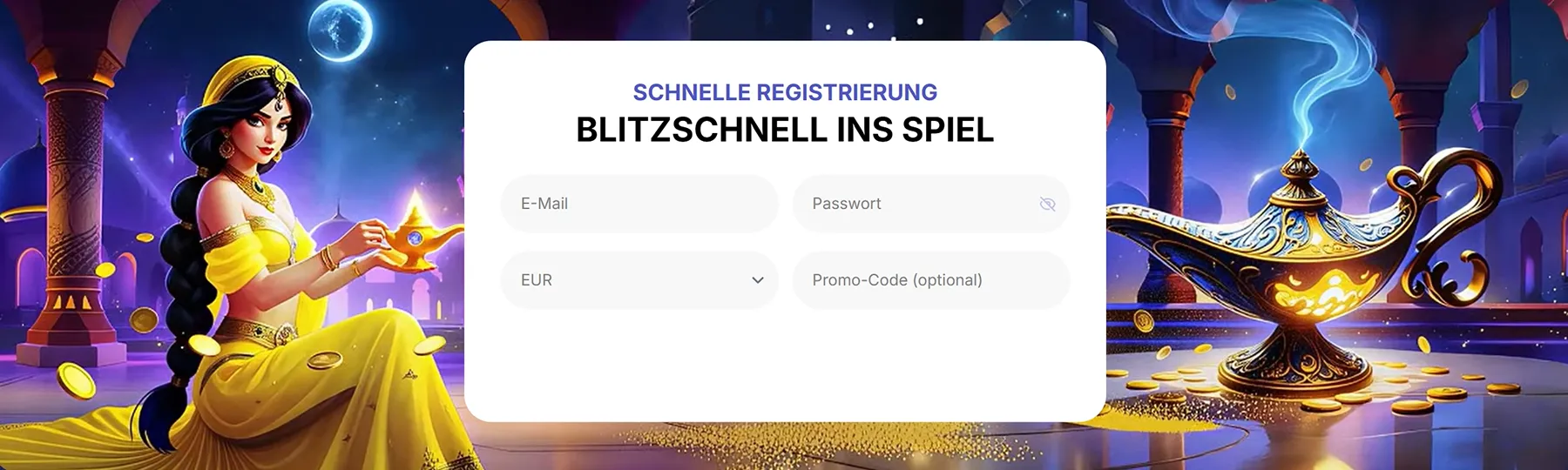Click the large gold coin at bottom left
1568x470 pixels.
(x=77, y=379)
